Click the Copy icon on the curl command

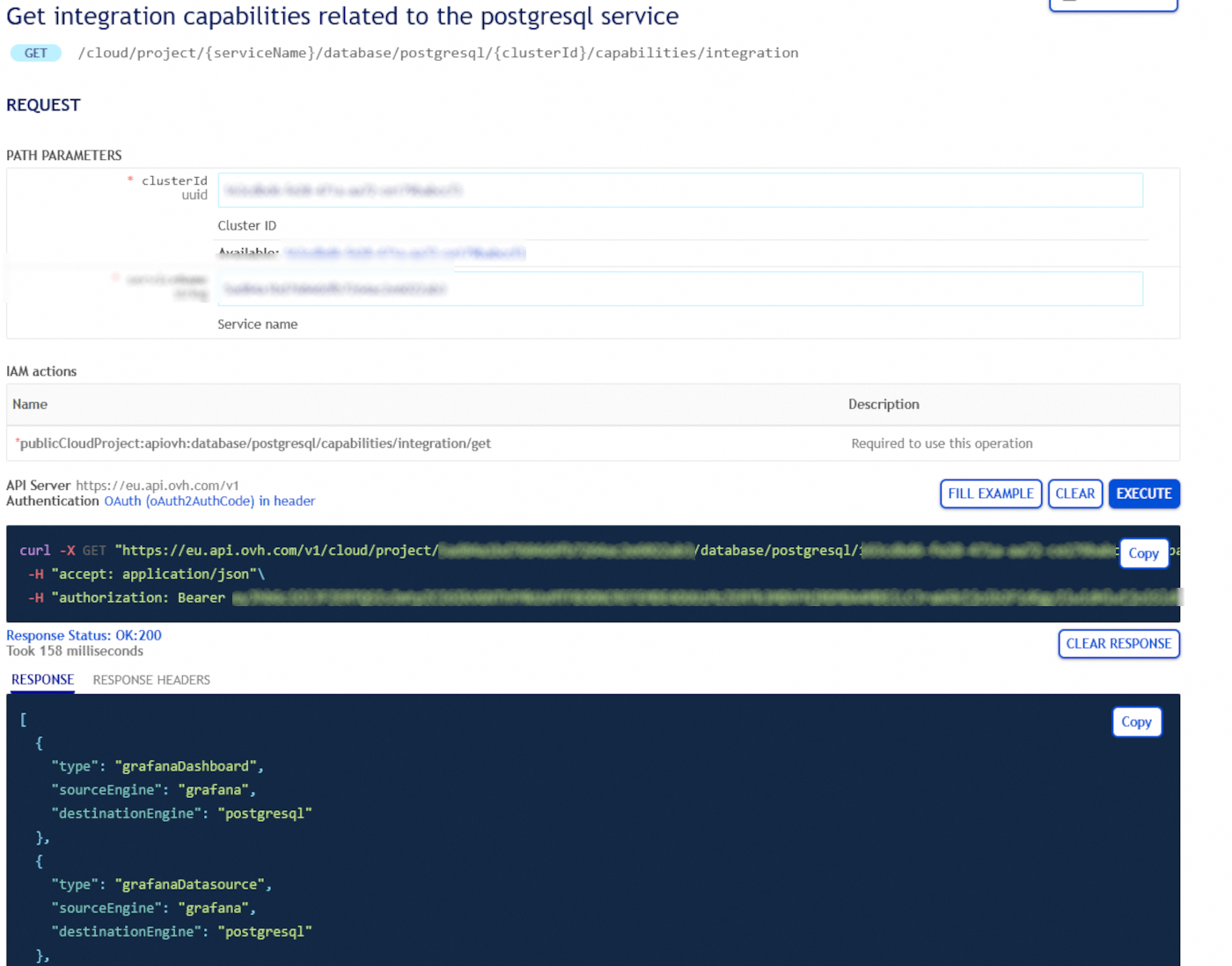(1143, 553)
